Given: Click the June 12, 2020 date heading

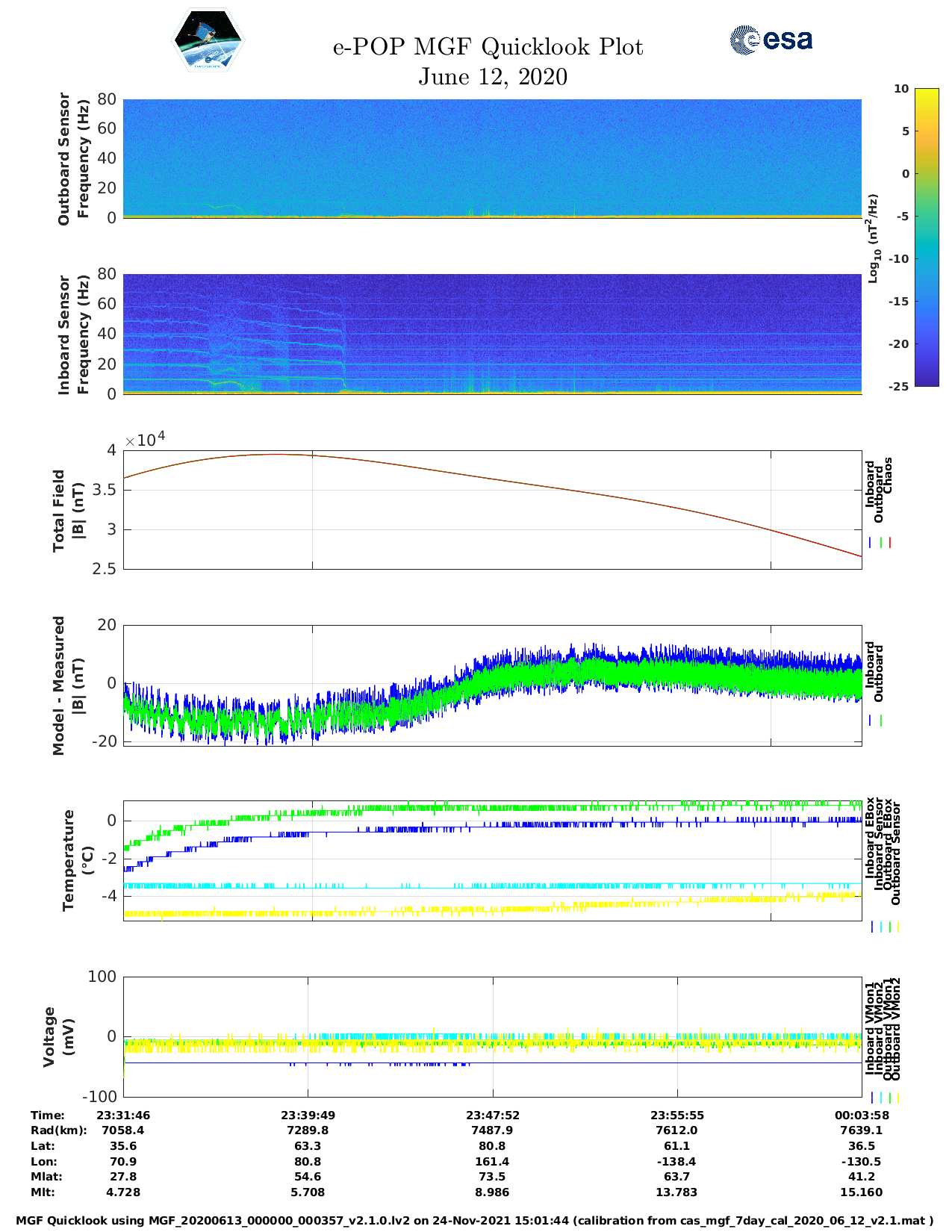Looking at the screenshot, I should pyautogui.click(x=492, y=77).
